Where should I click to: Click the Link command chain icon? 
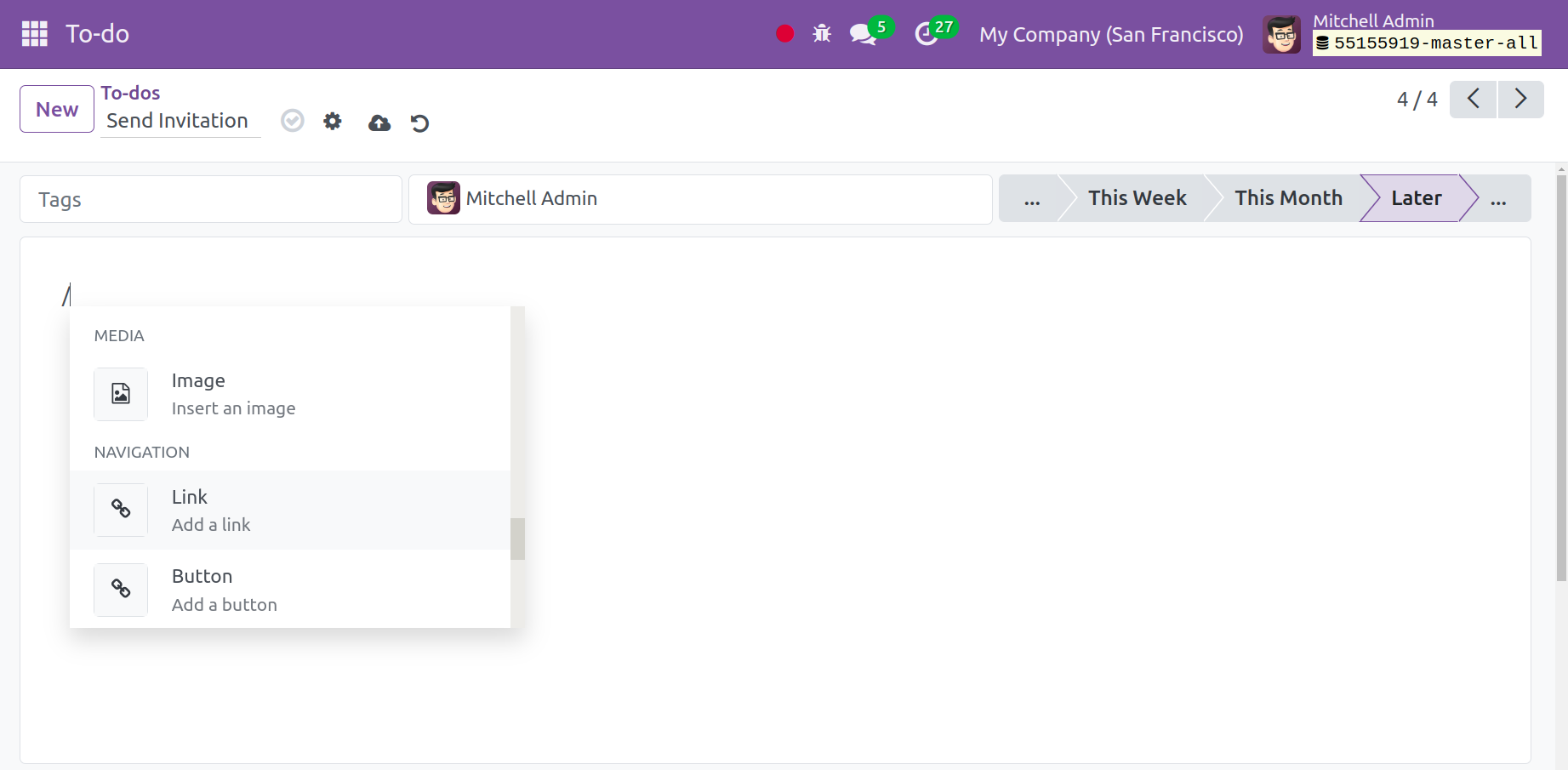[x=121, y=510]
